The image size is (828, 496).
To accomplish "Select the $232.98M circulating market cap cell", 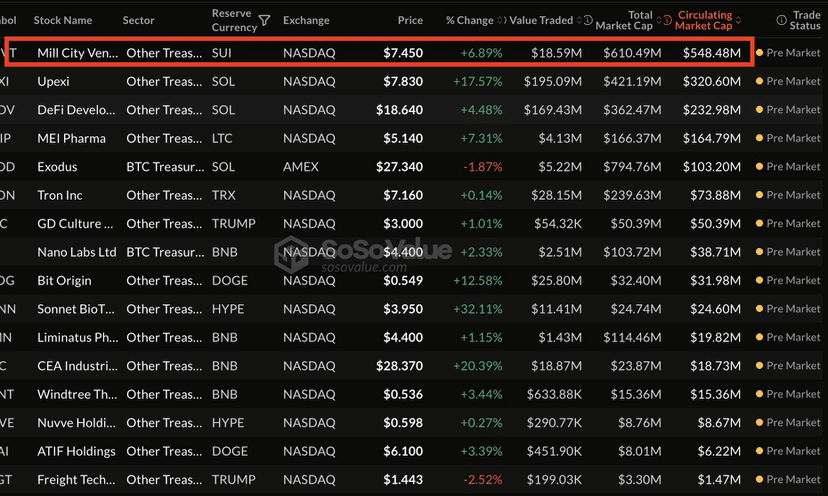I will (x=712, y=110).
